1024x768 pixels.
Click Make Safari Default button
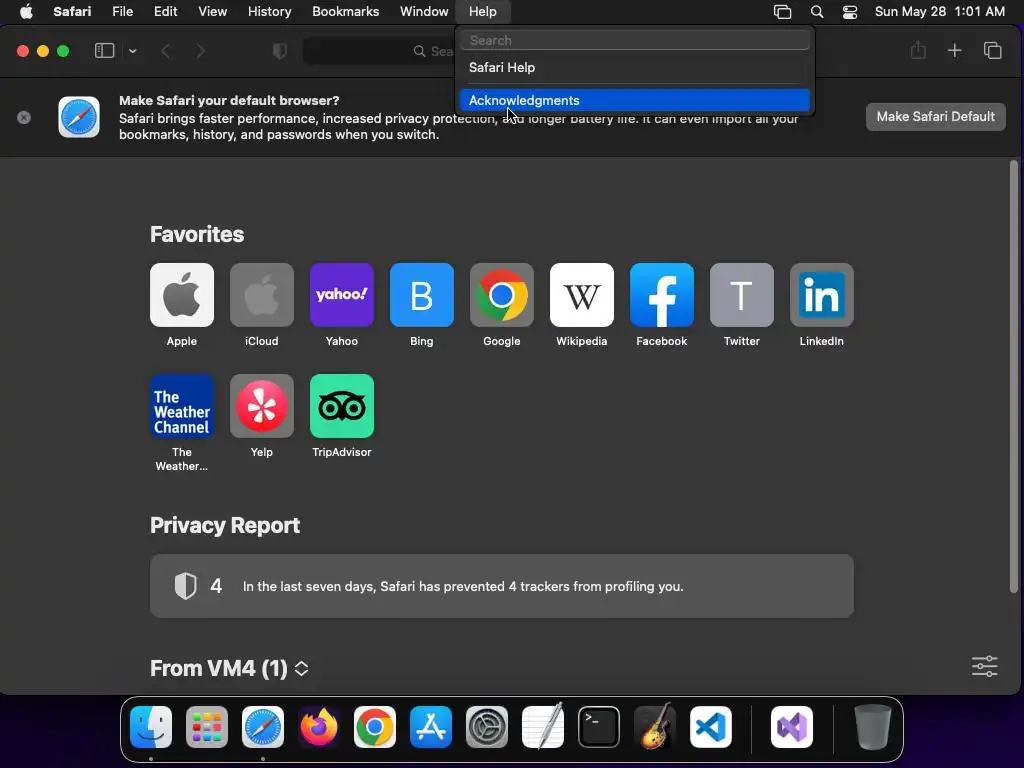[x=936, y=117]
